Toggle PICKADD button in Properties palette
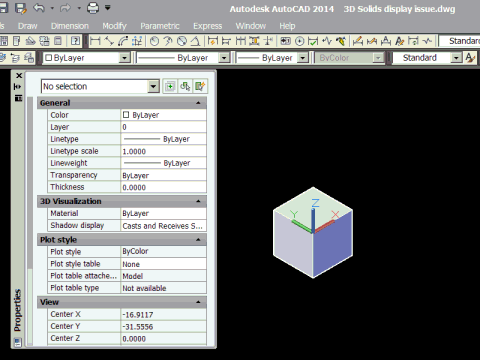 [x=170, y=87]
